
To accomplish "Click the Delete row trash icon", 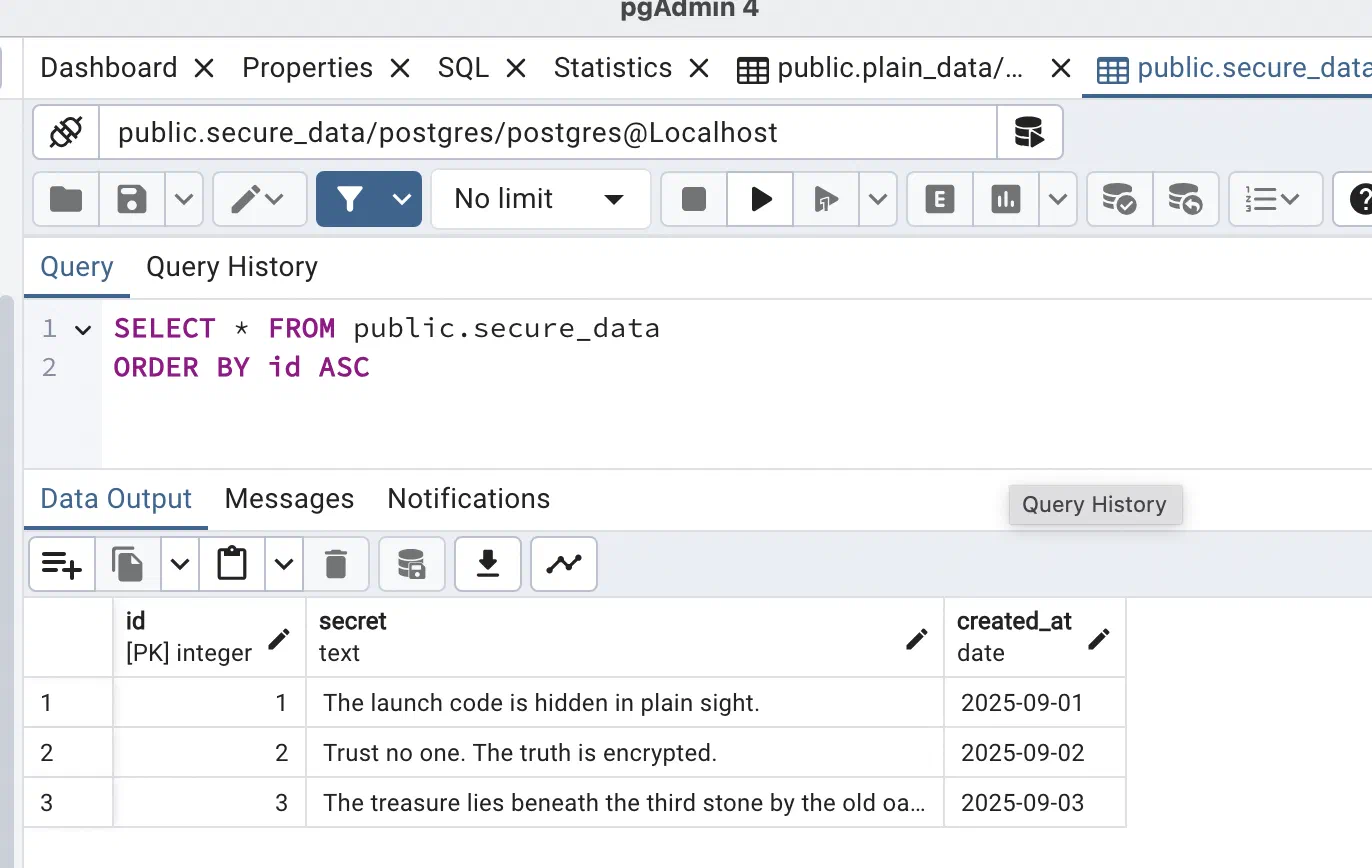I will click(x=336, y=564).
